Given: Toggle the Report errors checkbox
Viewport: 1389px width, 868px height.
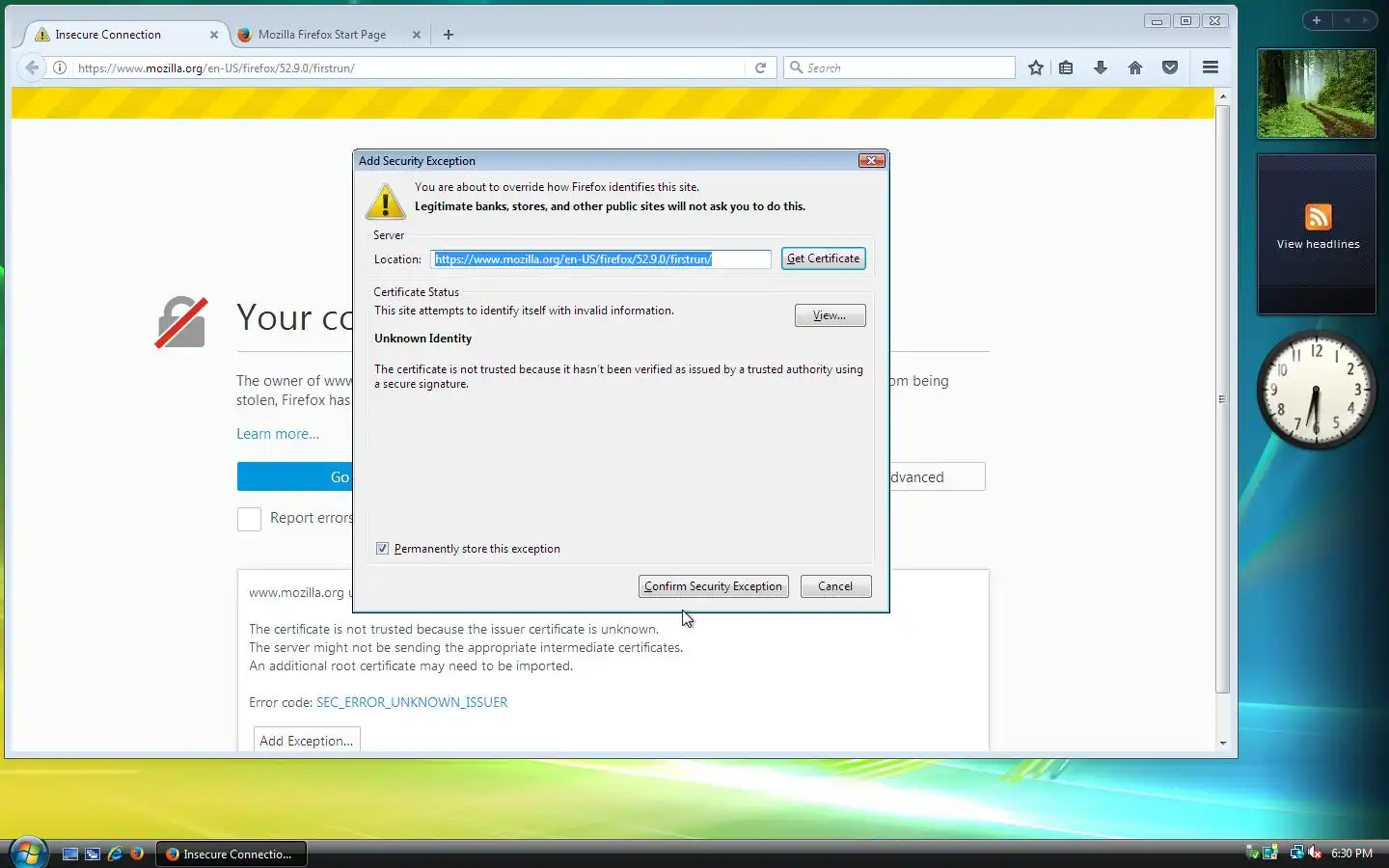Looking at the screenshot, I should (249, 519).
